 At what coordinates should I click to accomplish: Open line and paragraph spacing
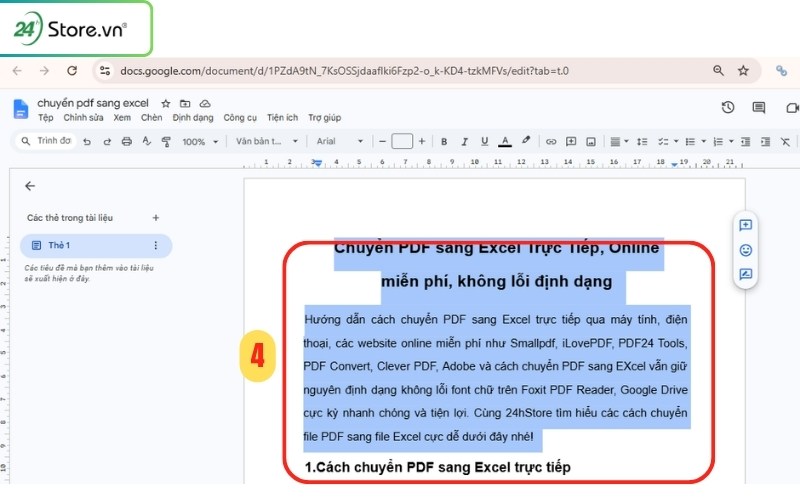pyautogui.click(x=642, y=142)
